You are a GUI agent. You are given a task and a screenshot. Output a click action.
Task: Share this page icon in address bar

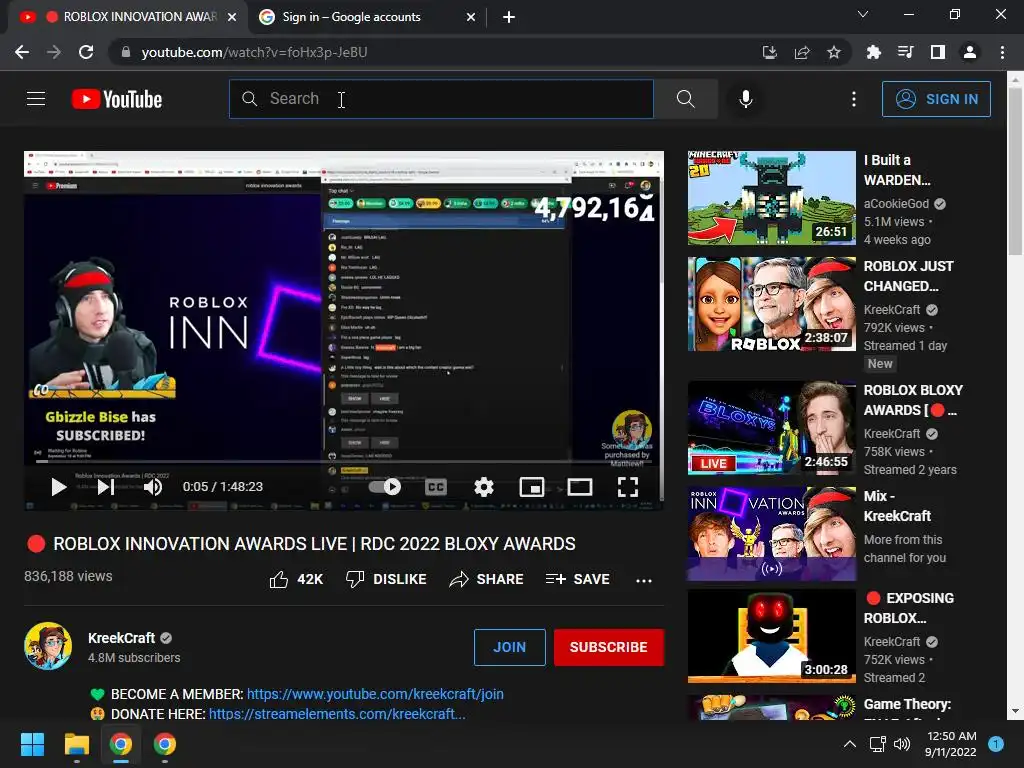(x=802, y=52)
